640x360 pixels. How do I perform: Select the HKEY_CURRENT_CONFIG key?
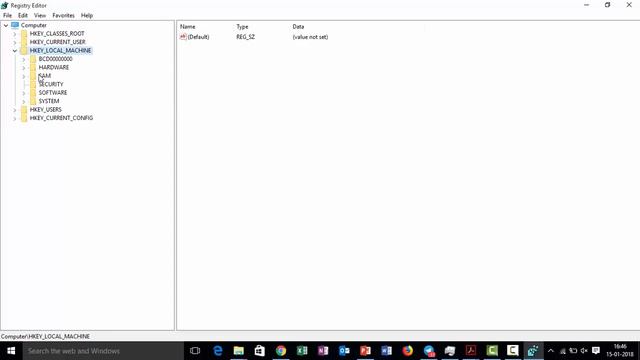(x=61, y=118)
